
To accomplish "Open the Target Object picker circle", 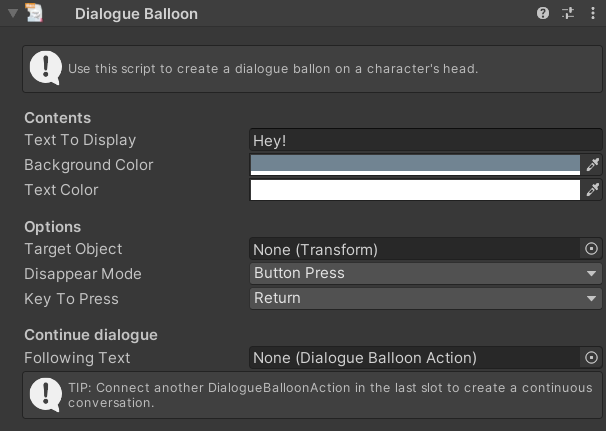I will (591, 249).
